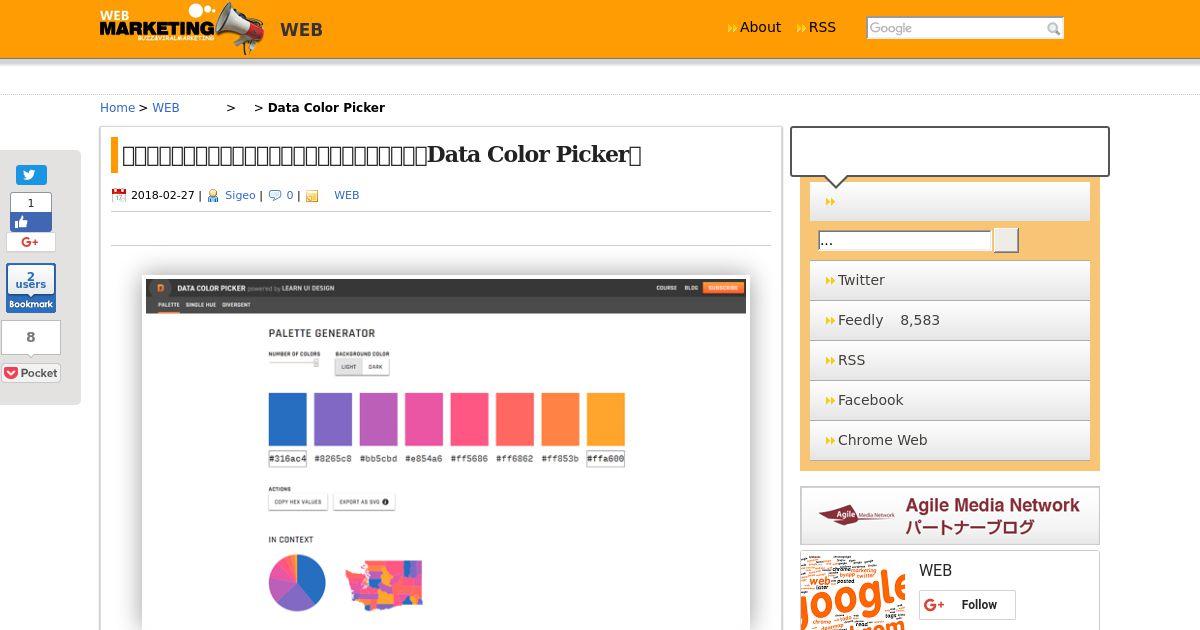Click the pink #e854a6 color swatch
The width and height of the screenshot is (1200, 630).
point(424,419)
